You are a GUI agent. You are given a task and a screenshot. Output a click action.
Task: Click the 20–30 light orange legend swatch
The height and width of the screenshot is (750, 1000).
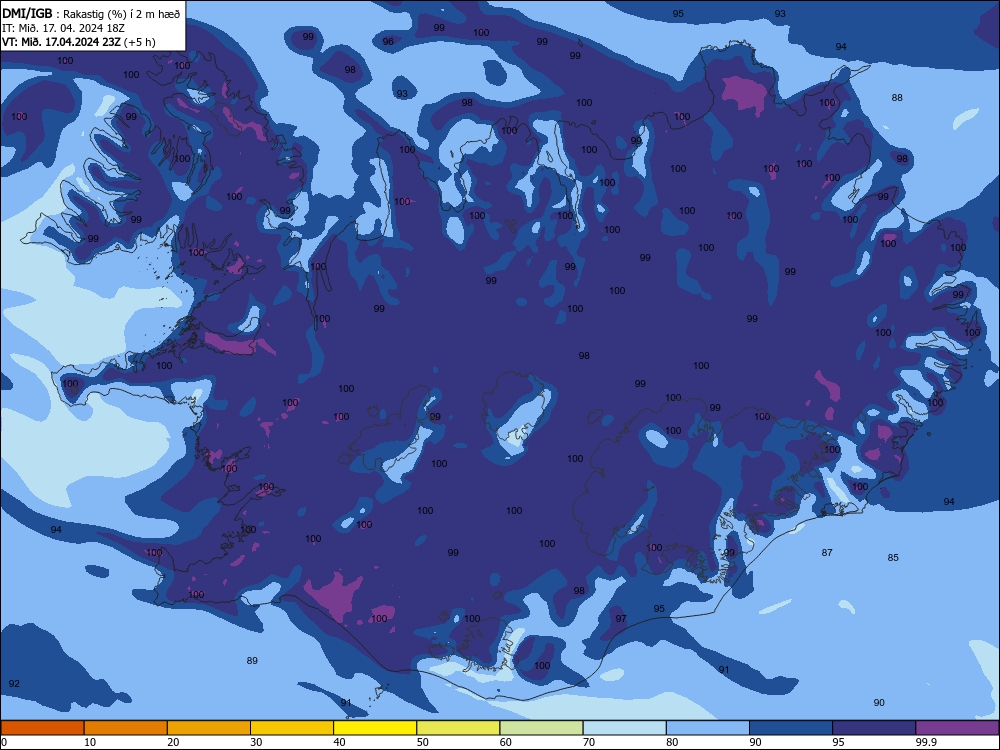tap(209, 728)
